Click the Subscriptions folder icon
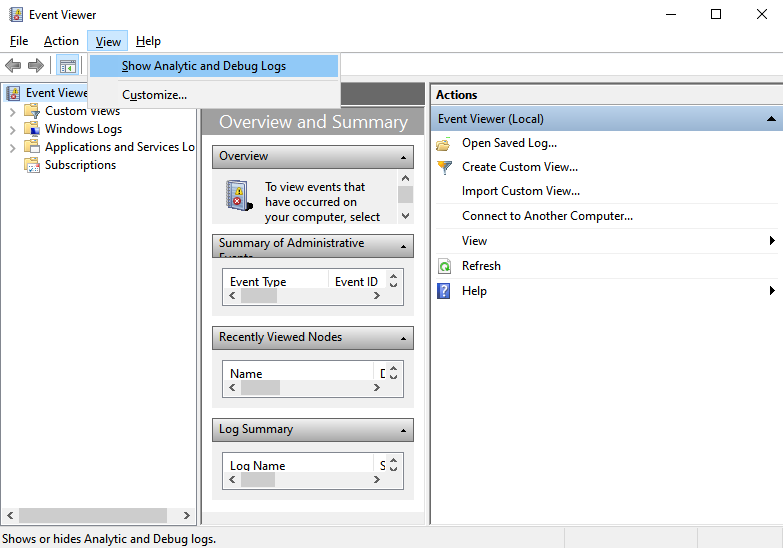The width and height of the screenshot is (783, 548). [32, 164]
